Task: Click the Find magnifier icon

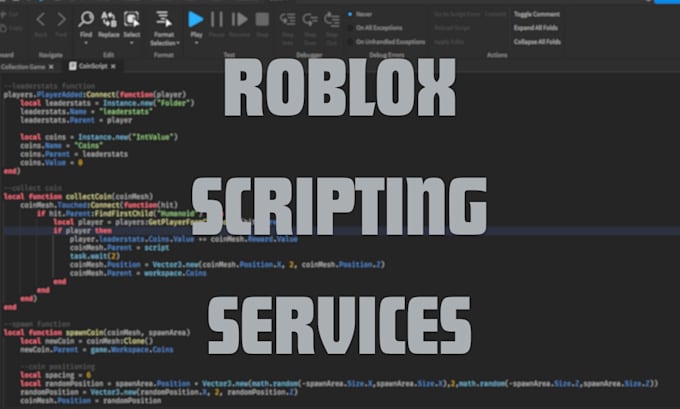Action: pos(86,19)
